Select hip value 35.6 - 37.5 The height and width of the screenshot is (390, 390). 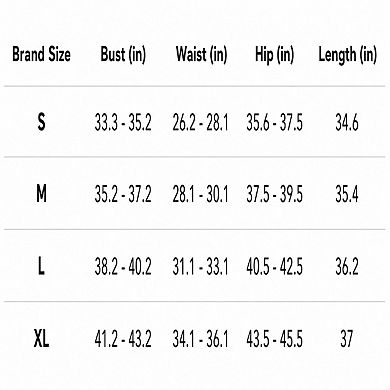tap(275, 122)
